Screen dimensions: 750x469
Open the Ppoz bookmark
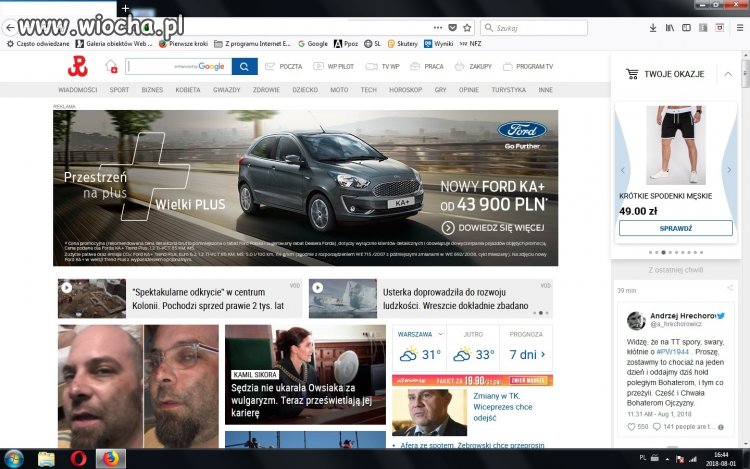[346, 44]
